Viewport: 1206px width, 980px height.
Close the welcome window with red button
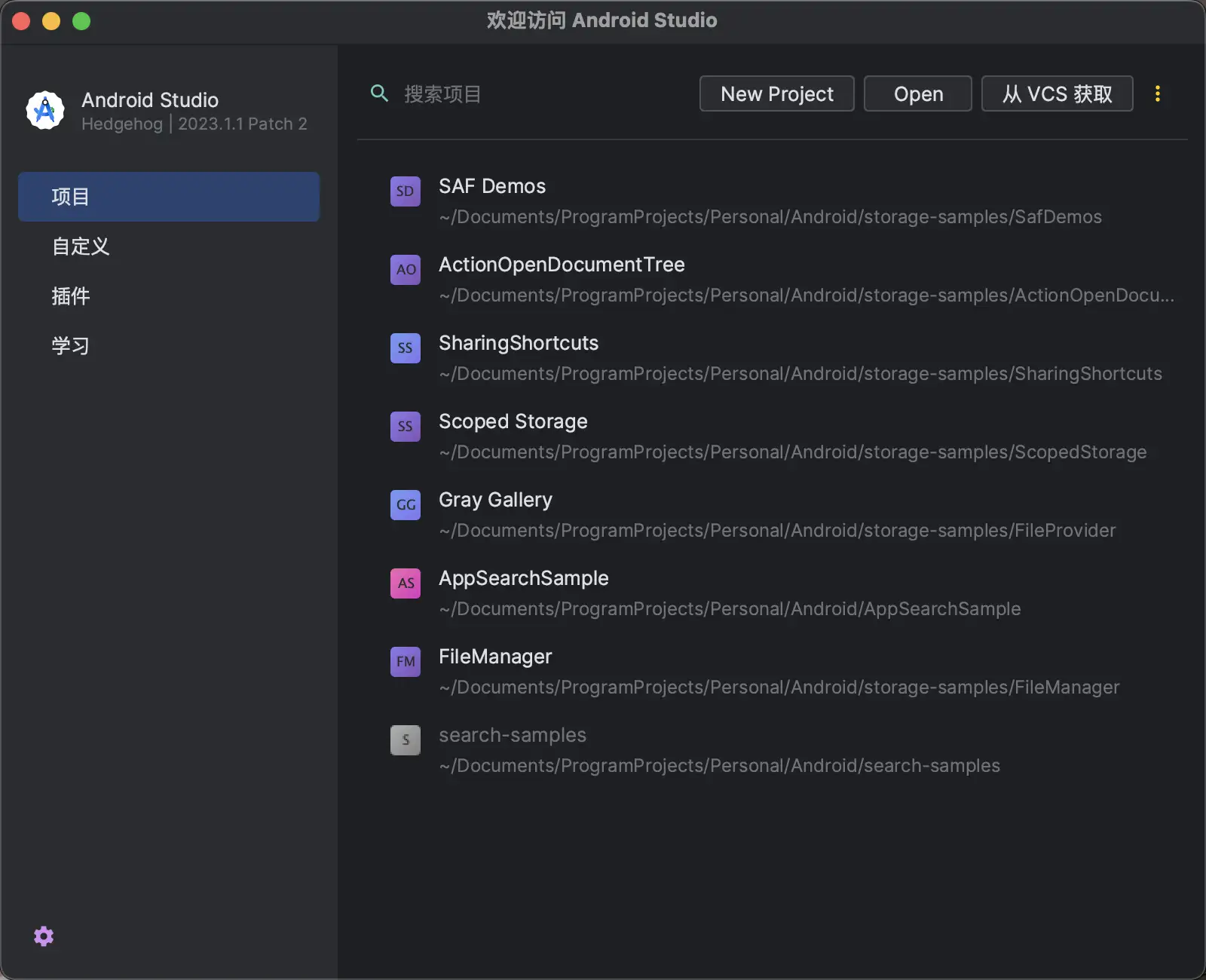[x=21, y=21]
